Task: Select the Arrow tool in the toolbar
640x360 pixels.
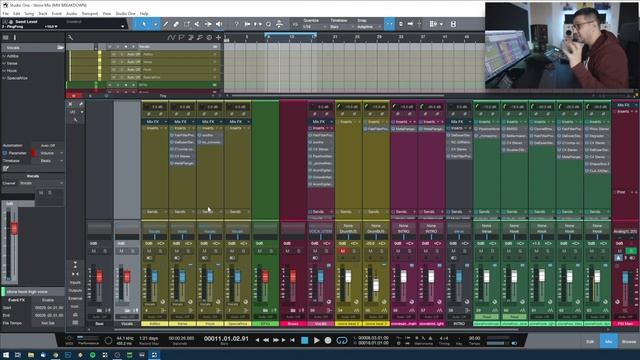Action: 144,24
